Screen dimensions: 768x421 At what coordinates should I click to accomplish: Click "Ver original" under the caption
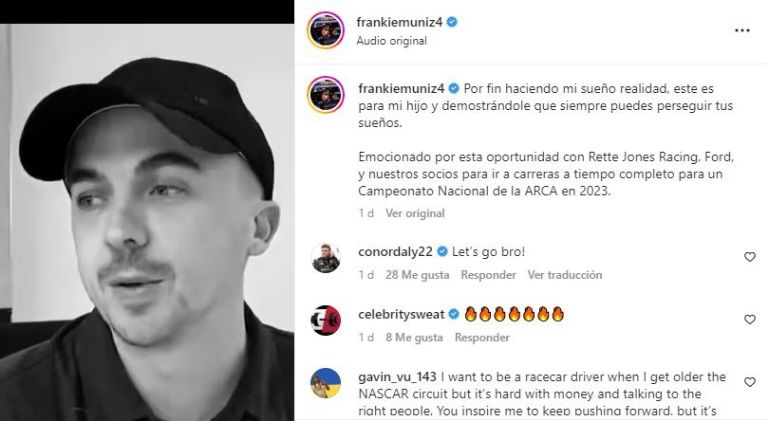point(415,213)
